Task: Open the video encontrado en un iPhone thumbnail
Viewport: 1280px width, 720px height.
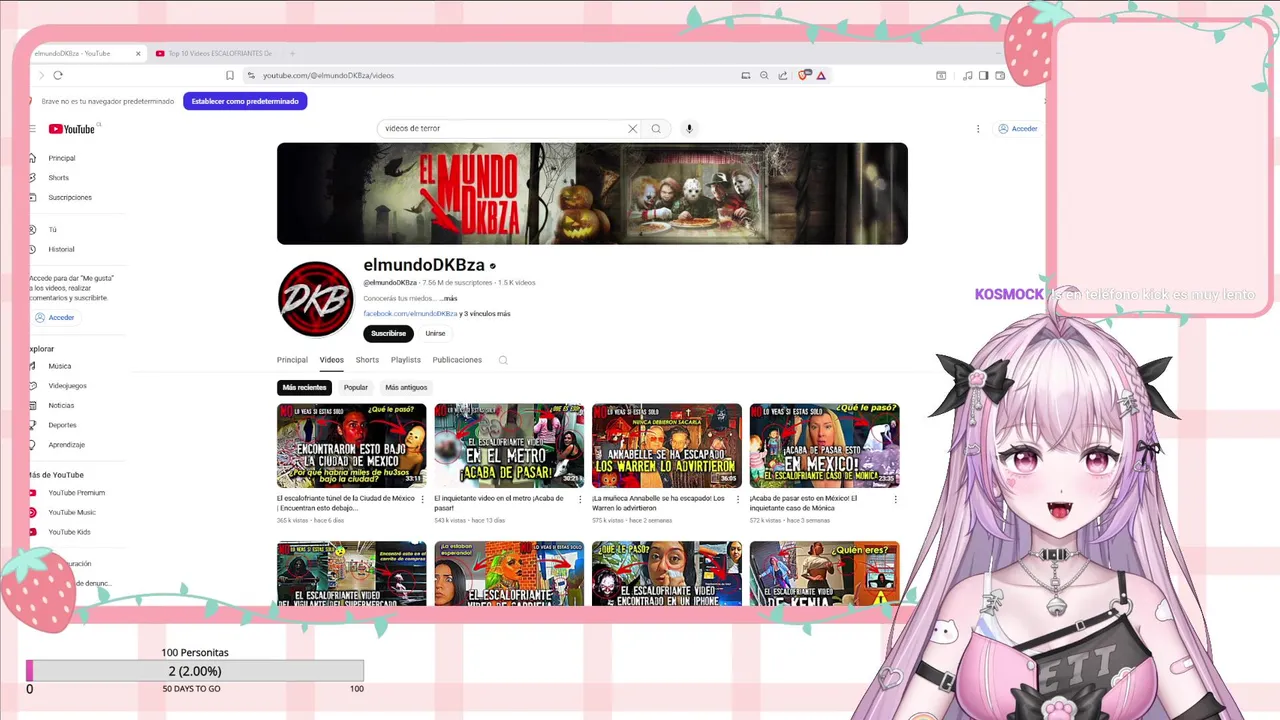Action: [x=667, y=574]
